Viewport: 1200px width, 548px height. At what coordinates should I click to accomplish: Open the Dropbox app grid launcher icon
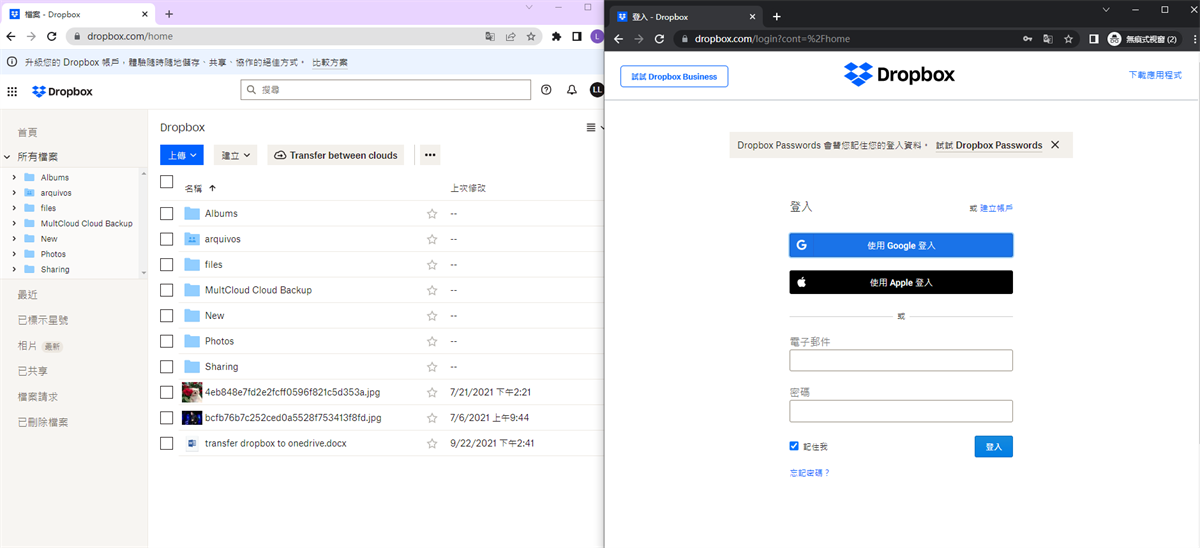click(x=12, y=91)
